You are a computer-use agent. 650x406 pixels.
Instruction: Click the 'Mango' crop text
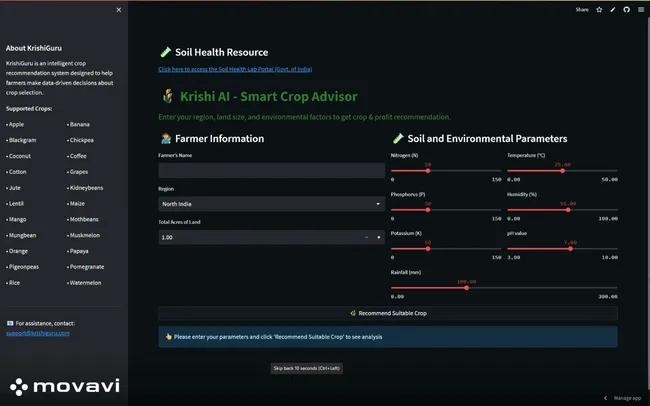coord(17,219)
